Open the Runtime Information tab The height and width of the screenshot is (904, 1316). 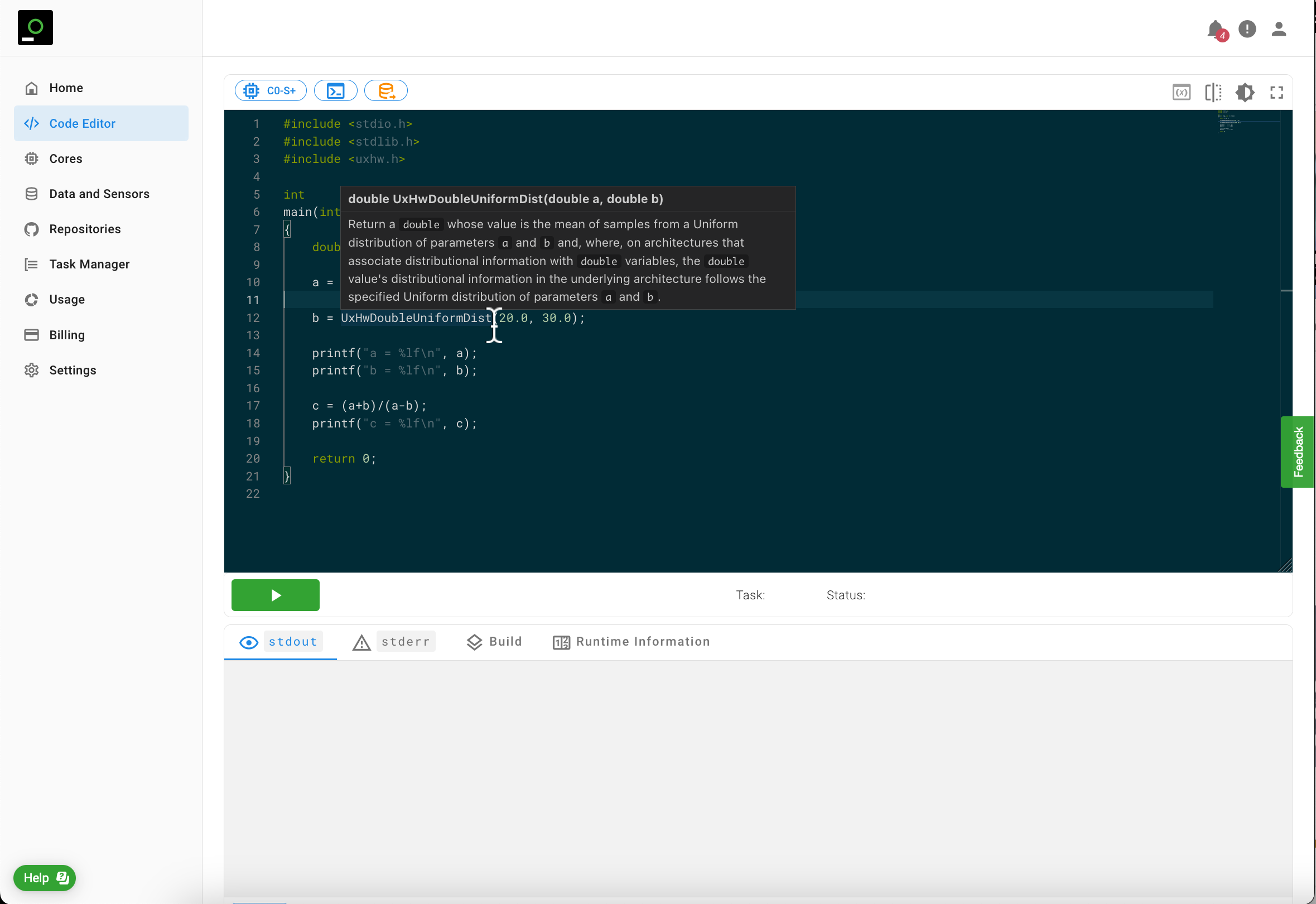631,642
